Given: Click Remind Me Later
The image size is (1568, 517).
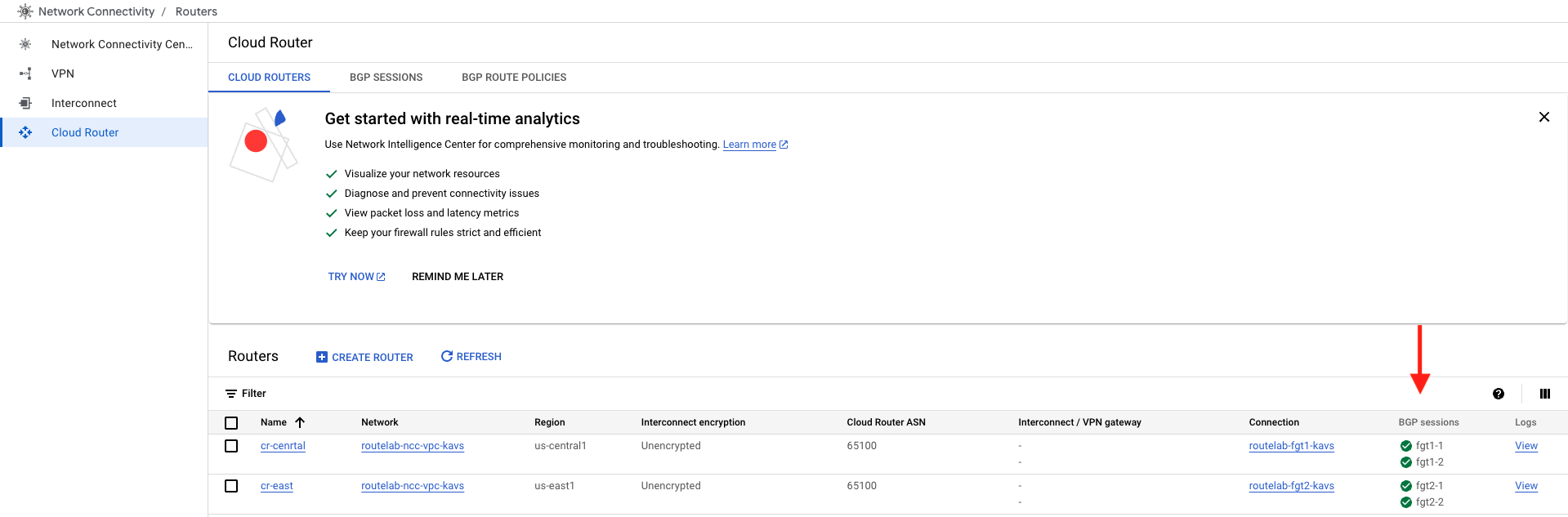Looking at the screenshot, I should click(458, 277).
